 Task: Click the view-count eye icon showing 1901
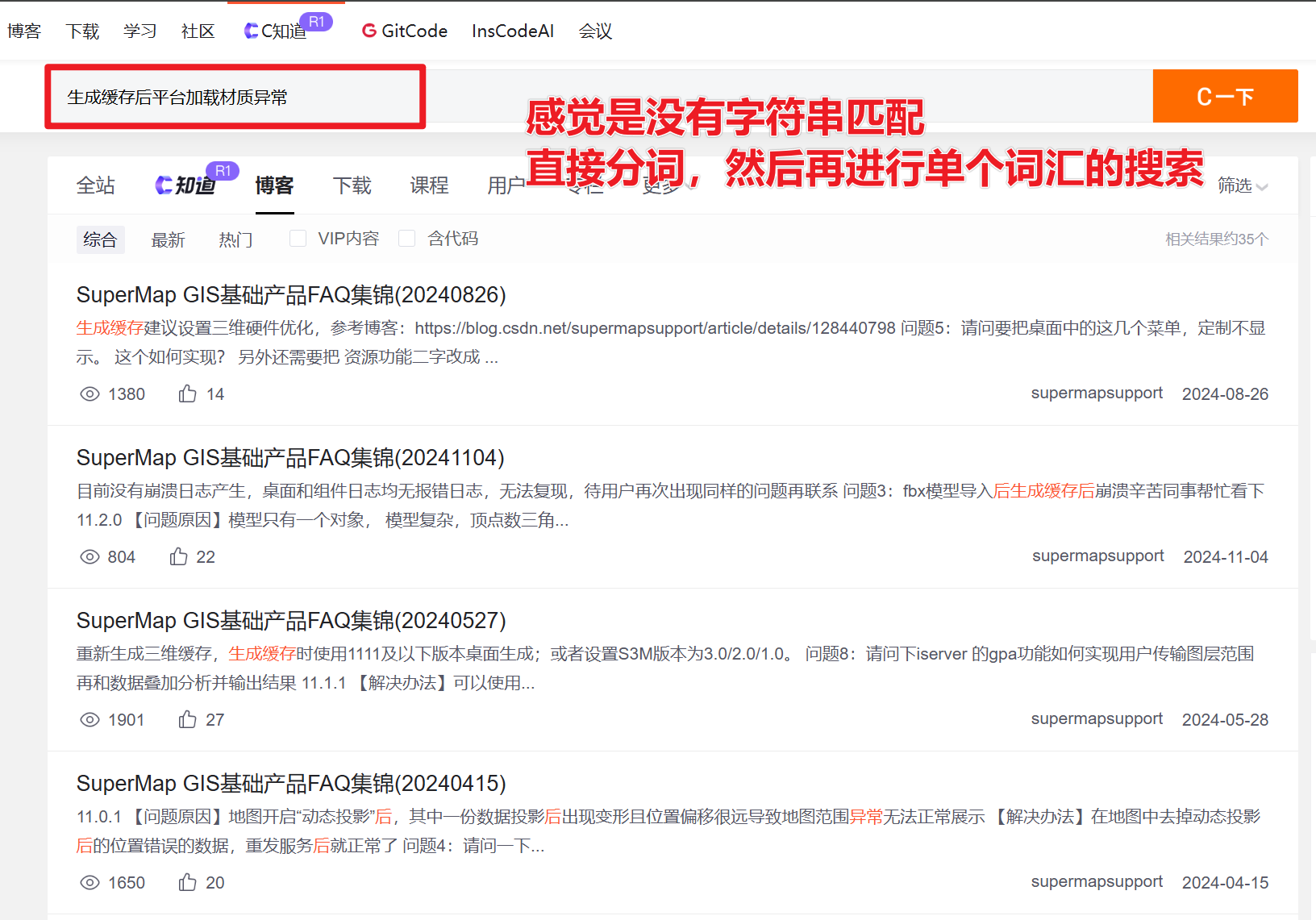pyautogui.click(x=90, y=720)
